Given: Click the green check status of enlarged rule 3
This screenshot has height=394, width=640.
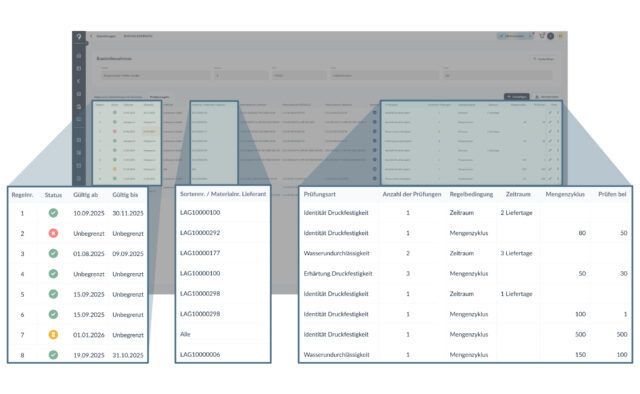Looking at the screenshot, I should pos(53,253).
